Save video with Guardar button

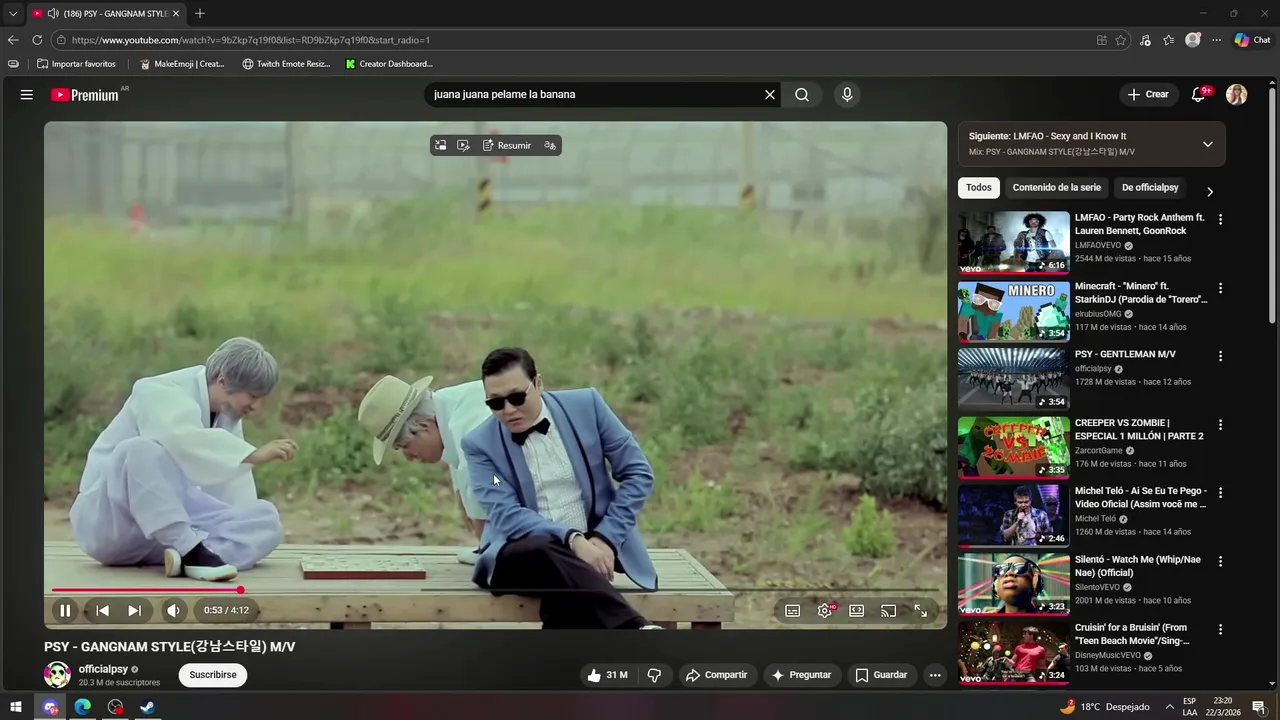(x=881, y=675)
